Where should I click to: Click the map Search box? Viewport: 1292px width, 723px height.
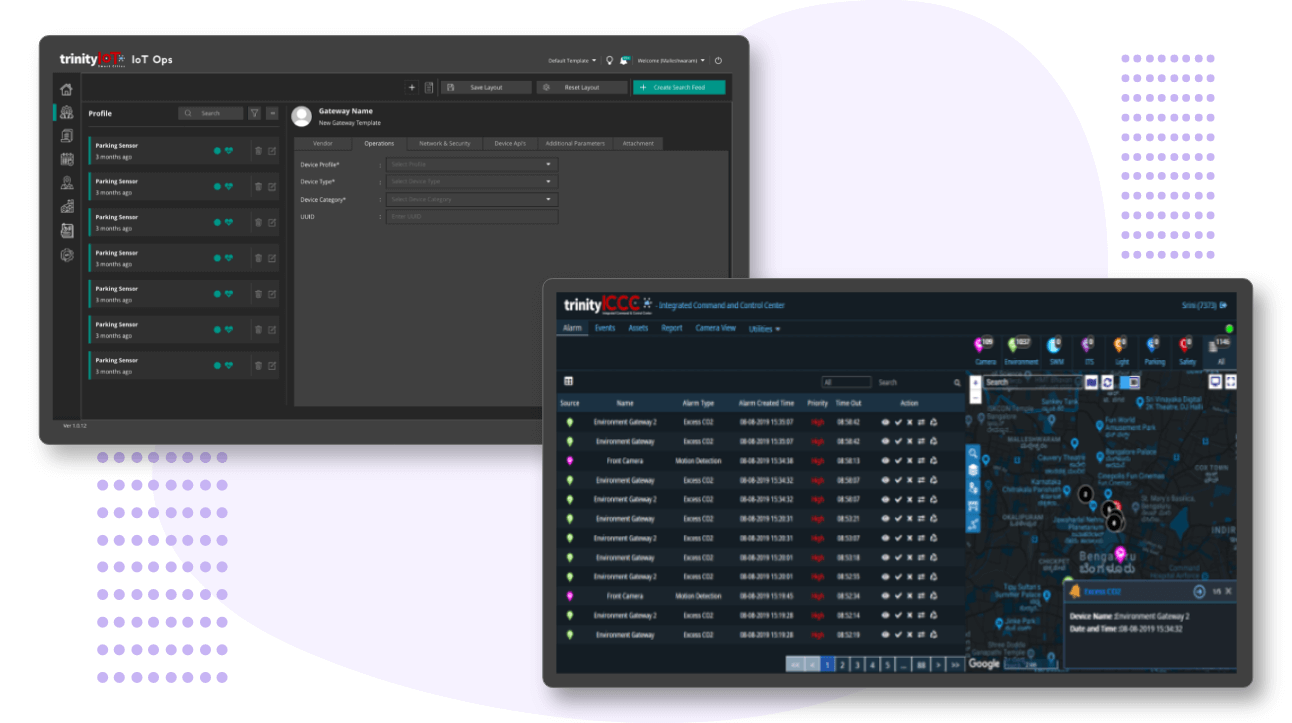[x=1032, y=382]
